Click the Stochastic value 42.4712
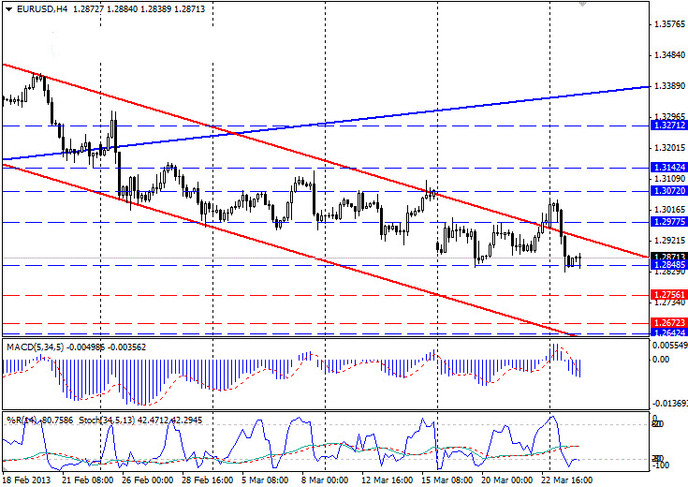 [x=153, y=420]
